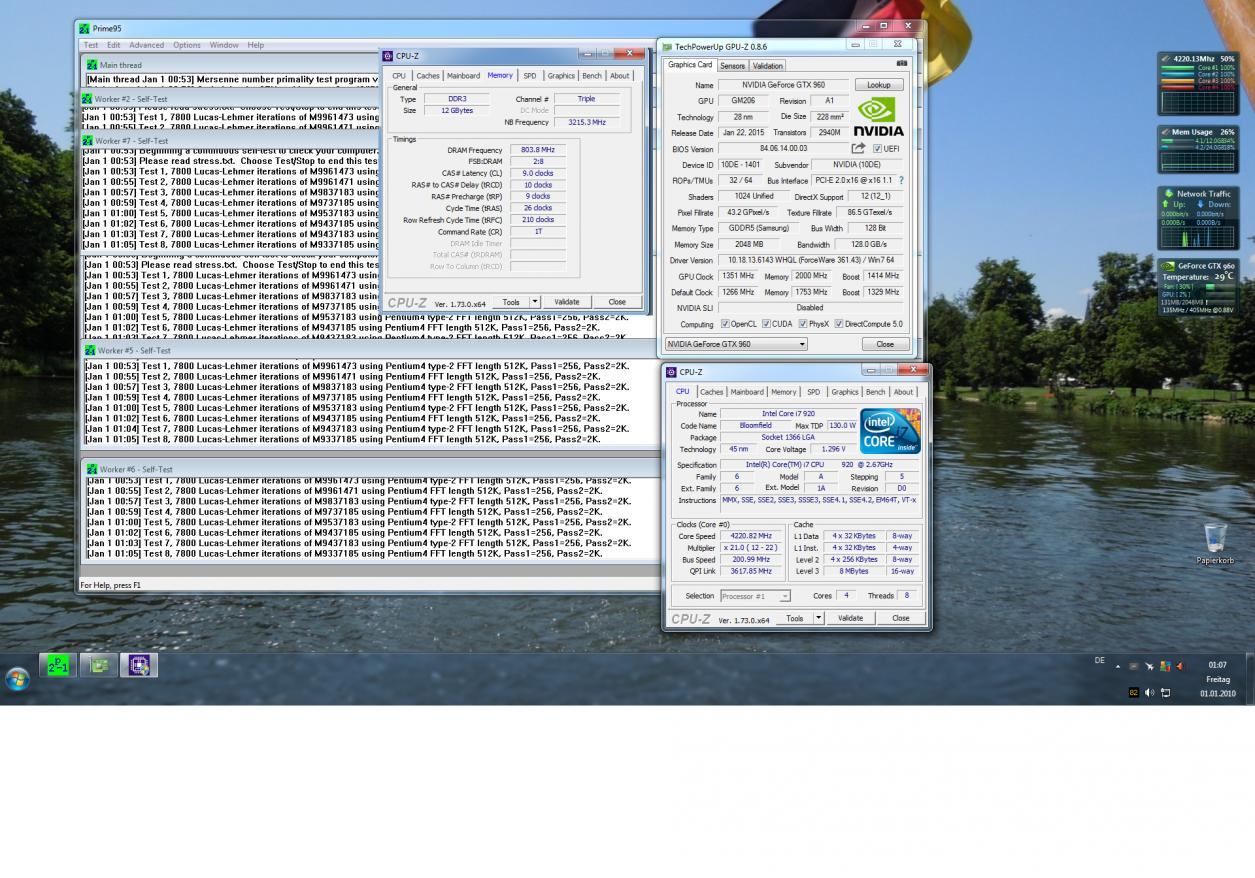
Task: Click the temperature tray icon showing 82
Action: (1134, 693)
